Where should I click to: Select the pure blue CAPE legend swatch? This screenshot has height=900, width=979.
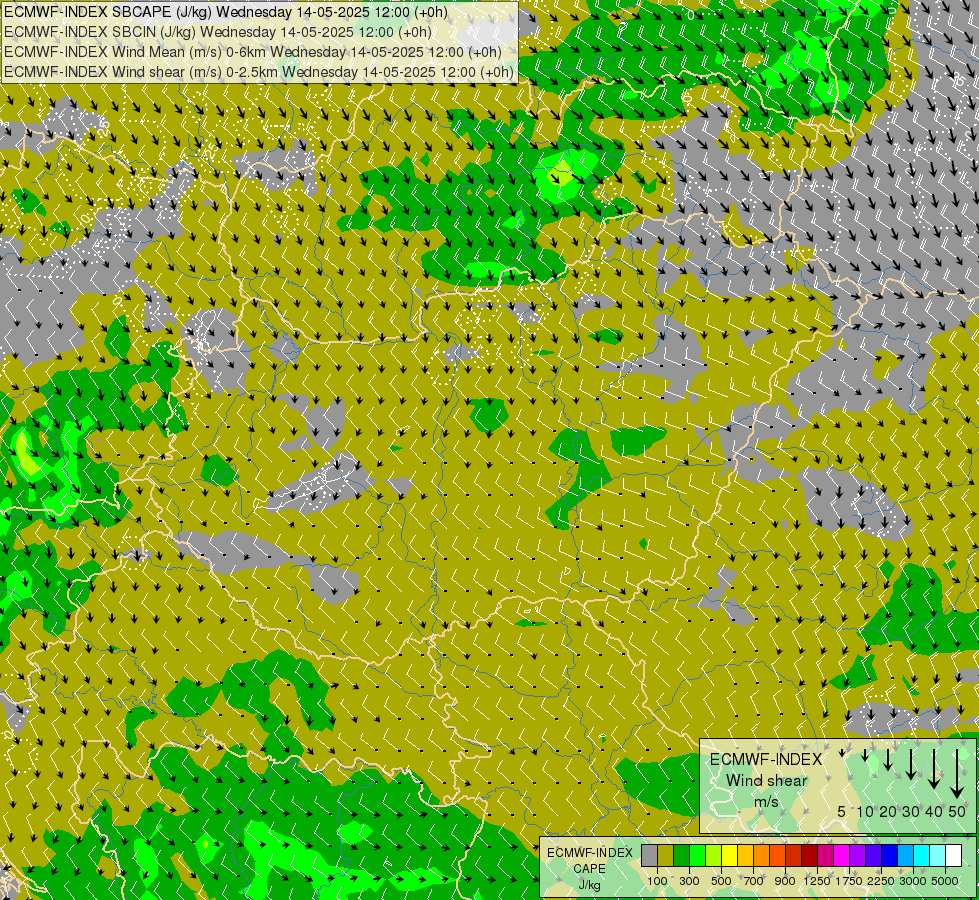tap(890, 856)
